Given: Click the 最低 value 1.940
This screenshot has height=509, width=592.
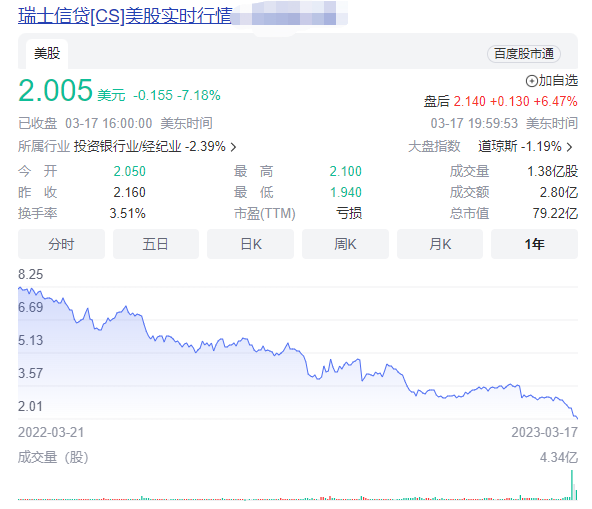Looking at the screenshot, I should (346, 193).
